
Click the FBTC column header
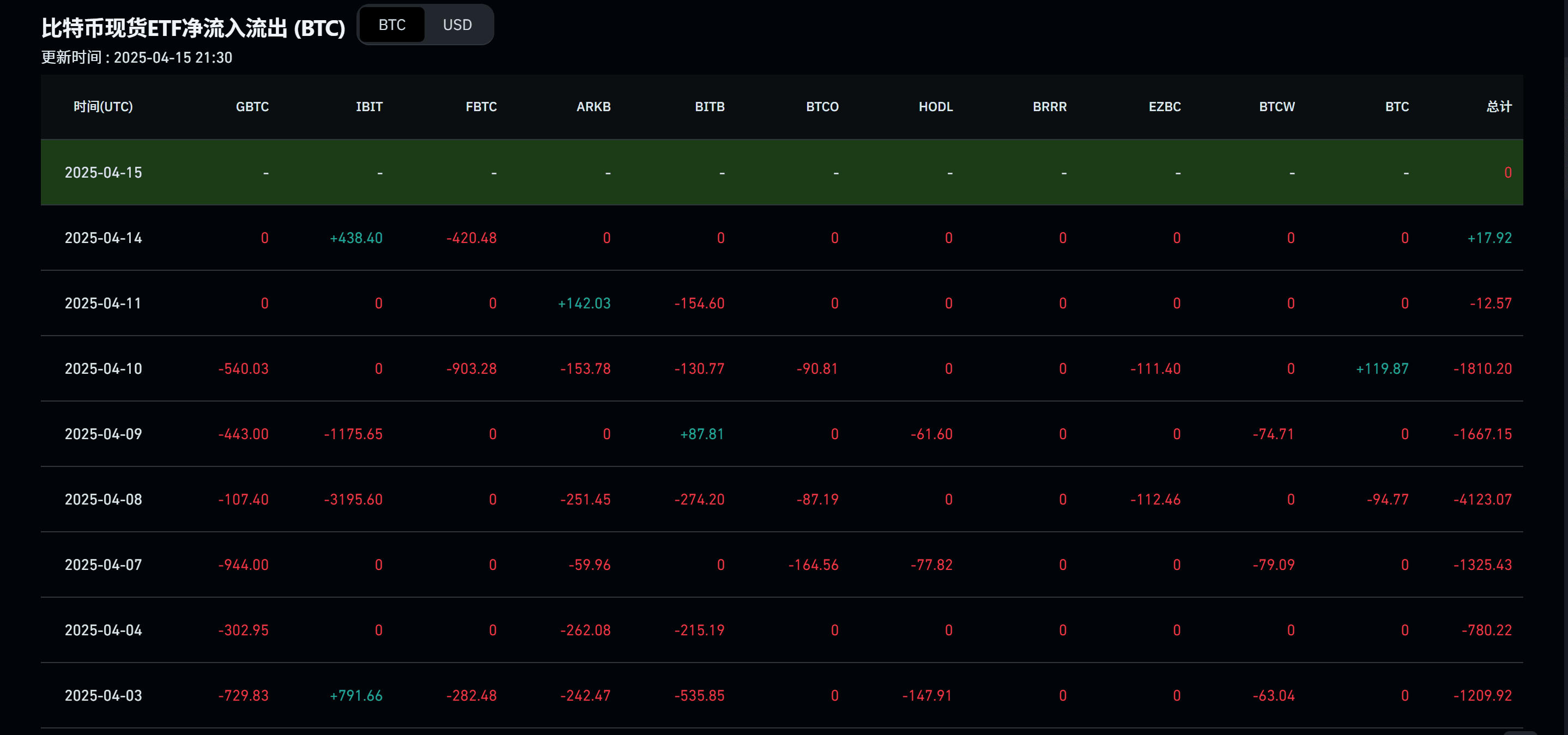tap(481, 106)
